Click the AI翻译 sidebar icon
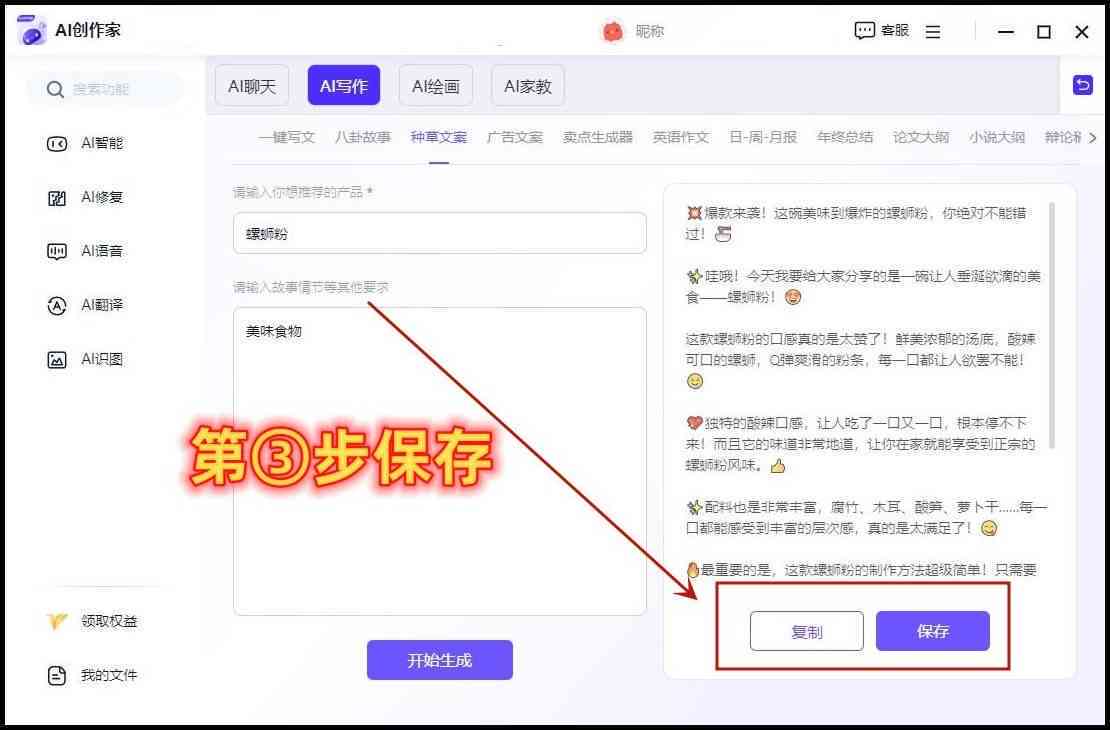The width and height of the screenshot is (1110, 730). click(57, 305)
